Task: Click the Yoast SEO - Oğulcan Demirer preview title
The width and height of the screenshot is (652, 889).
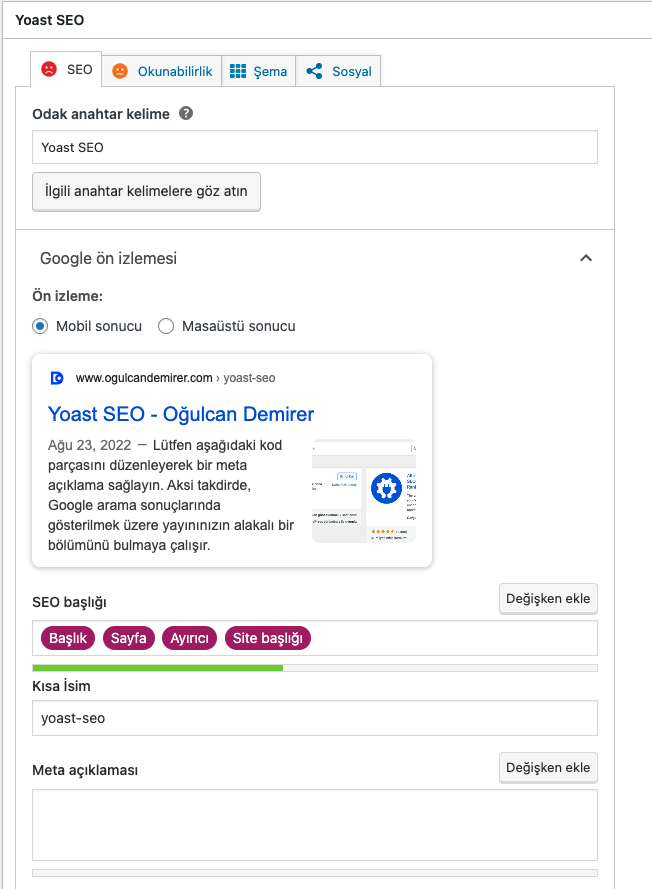Action: [x=181, y=414]
